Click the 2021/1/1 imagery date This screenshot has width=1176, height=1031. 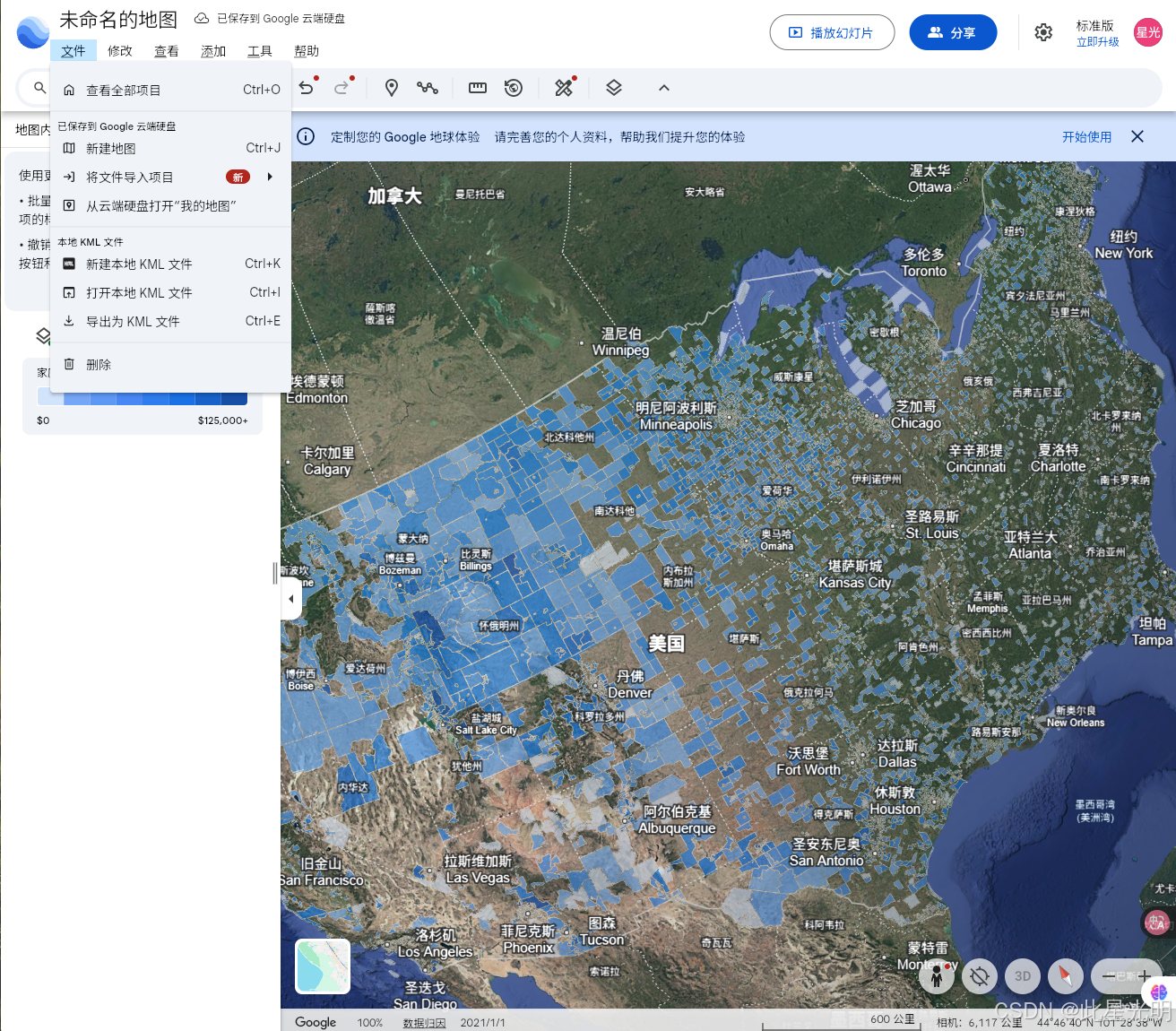482,1023
